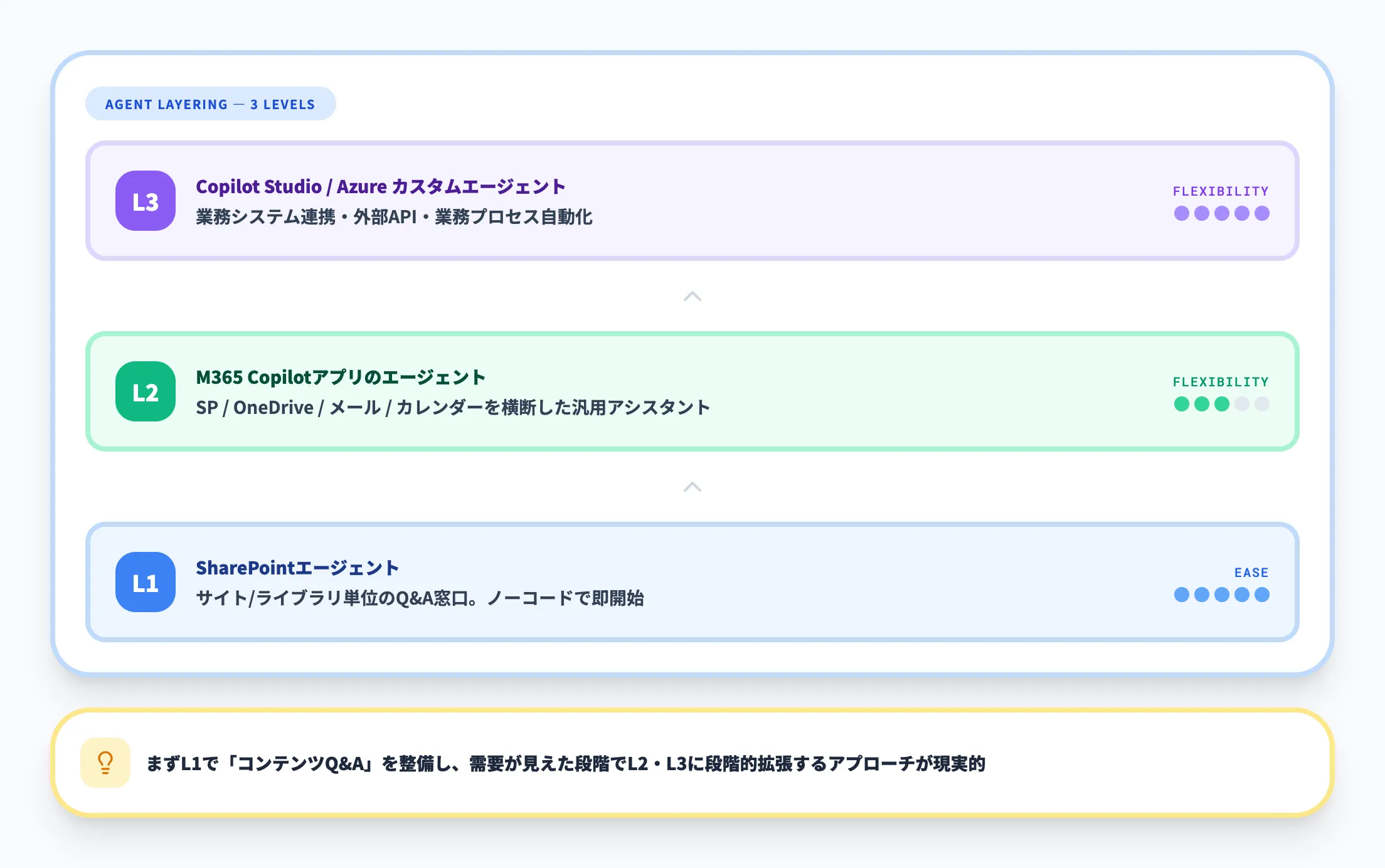Click the blue EASE rating dots

click(1221, 594)
